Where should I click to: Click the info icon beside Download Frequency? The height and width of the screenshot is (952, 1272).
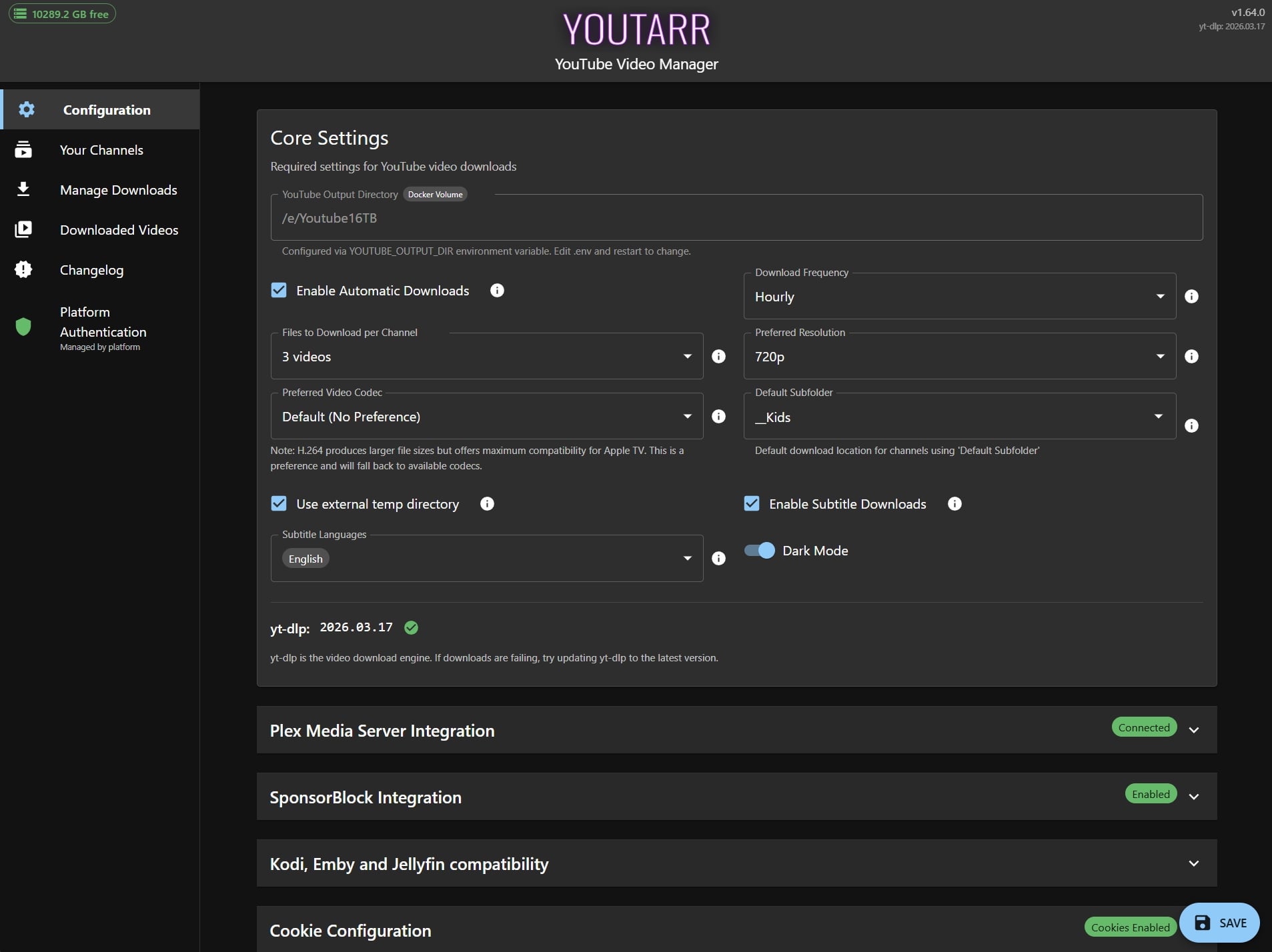1191,296
